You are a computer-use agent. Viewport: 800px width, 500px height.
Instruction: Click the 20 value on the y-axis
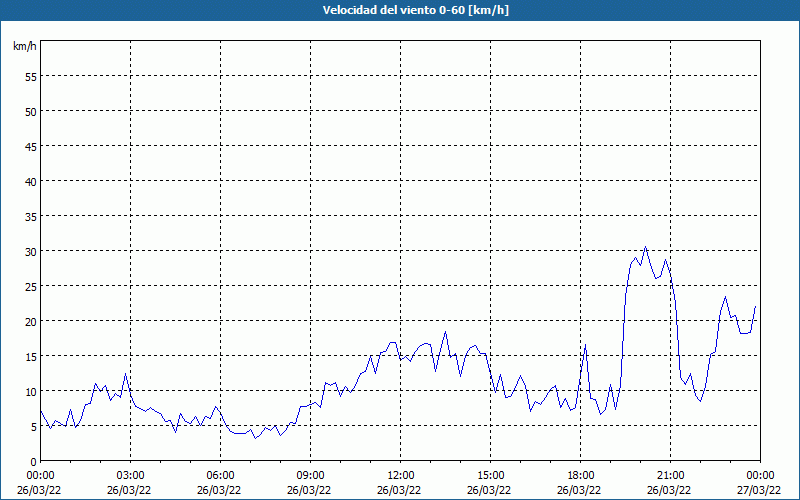(31, 321)
